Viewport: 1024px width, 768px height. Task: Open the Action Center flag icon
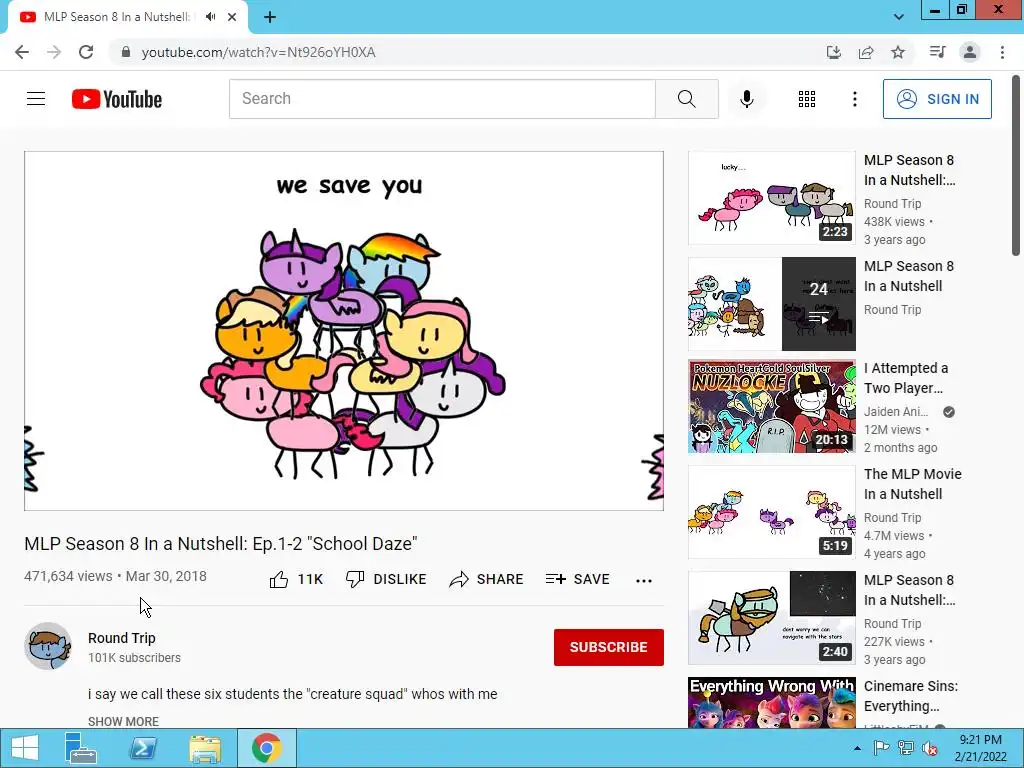pos(881,748)
